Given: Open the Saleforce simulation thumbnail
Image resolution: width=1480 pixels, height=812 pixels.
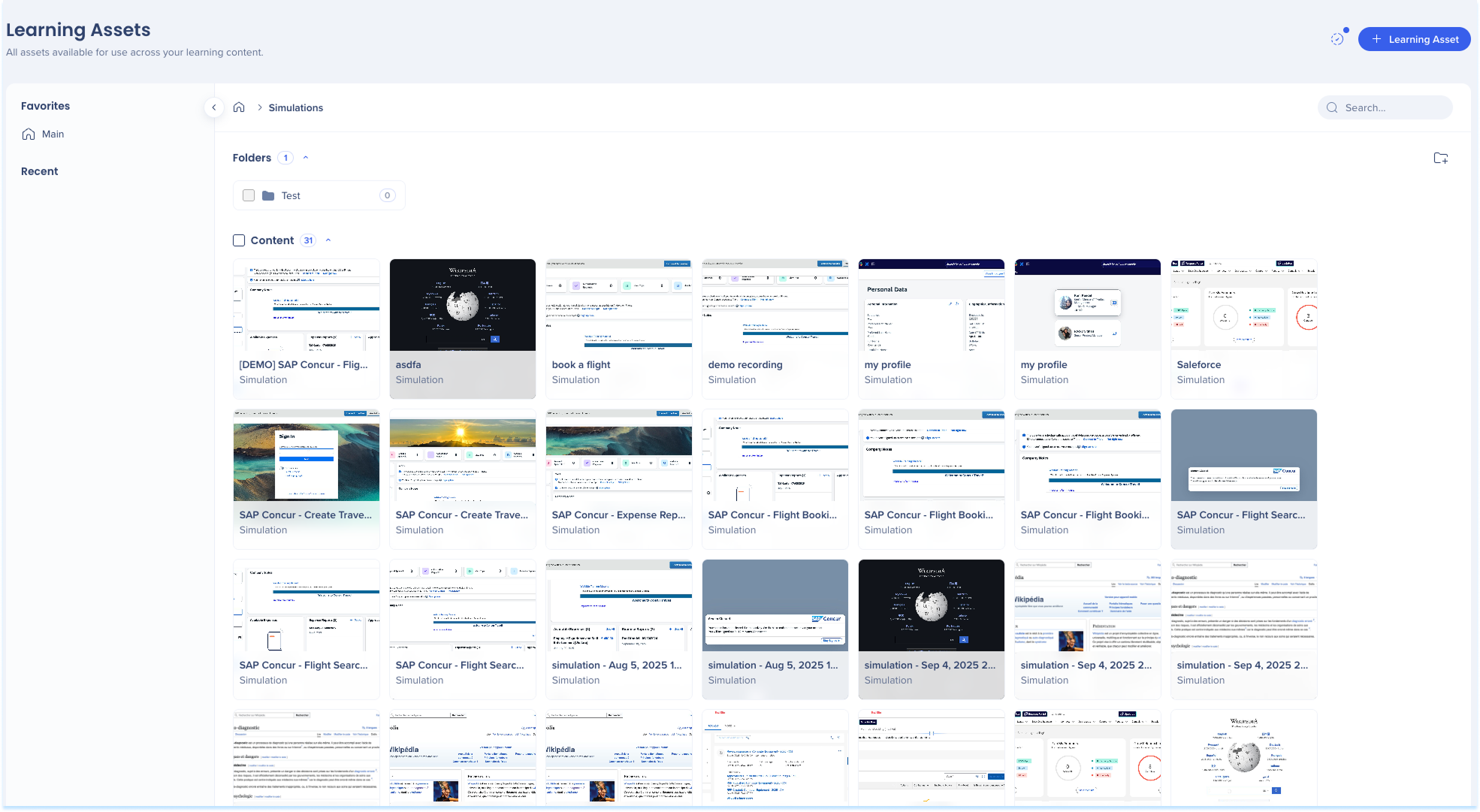Looking at the screenshot, I should (x=1243, y=305).
